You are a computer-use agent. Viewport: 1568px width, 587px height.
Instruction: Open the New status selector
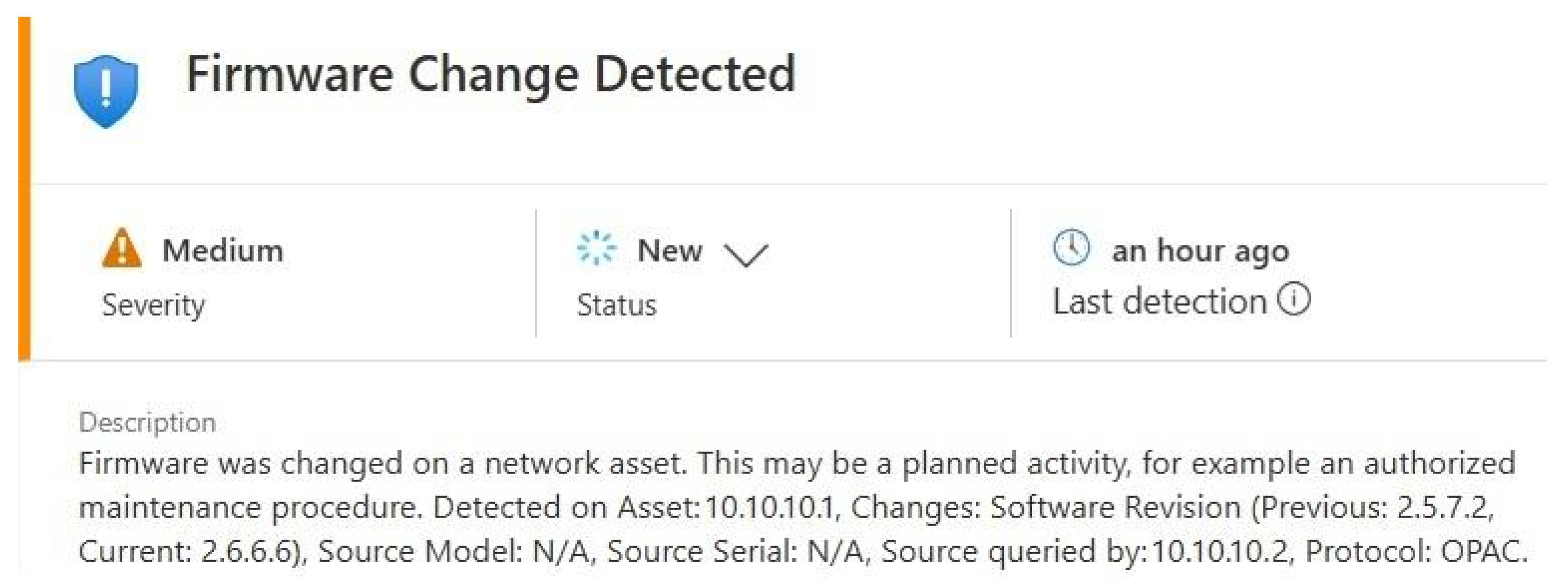pos(670,250)
